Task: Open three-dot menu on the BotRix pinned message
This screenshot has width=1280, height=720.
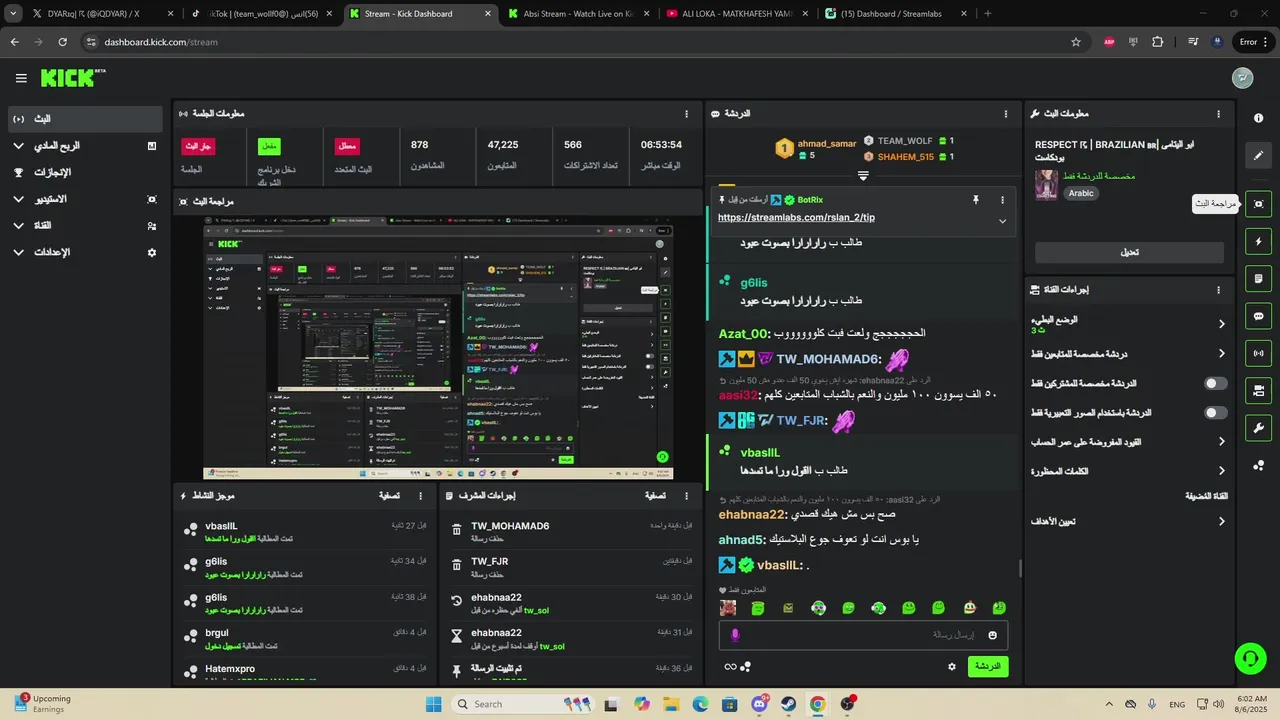Action: [x=1002, y=200]
